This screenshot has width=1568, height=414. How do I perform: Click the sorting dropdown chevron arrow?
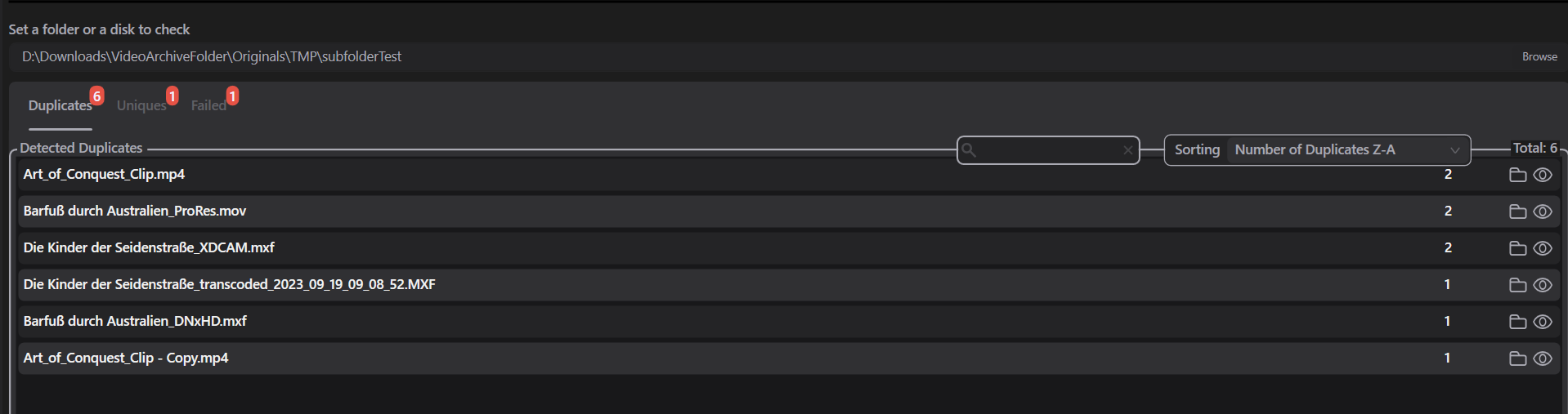coord(1454,150)
